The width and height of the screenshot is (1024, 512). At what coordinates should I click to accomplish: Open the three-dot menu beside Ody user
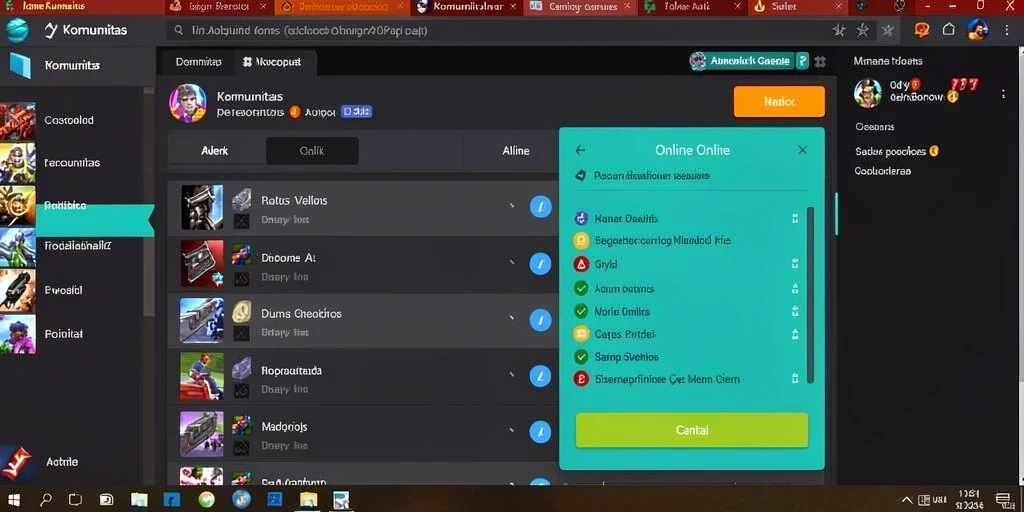(x=1004, y=94)
